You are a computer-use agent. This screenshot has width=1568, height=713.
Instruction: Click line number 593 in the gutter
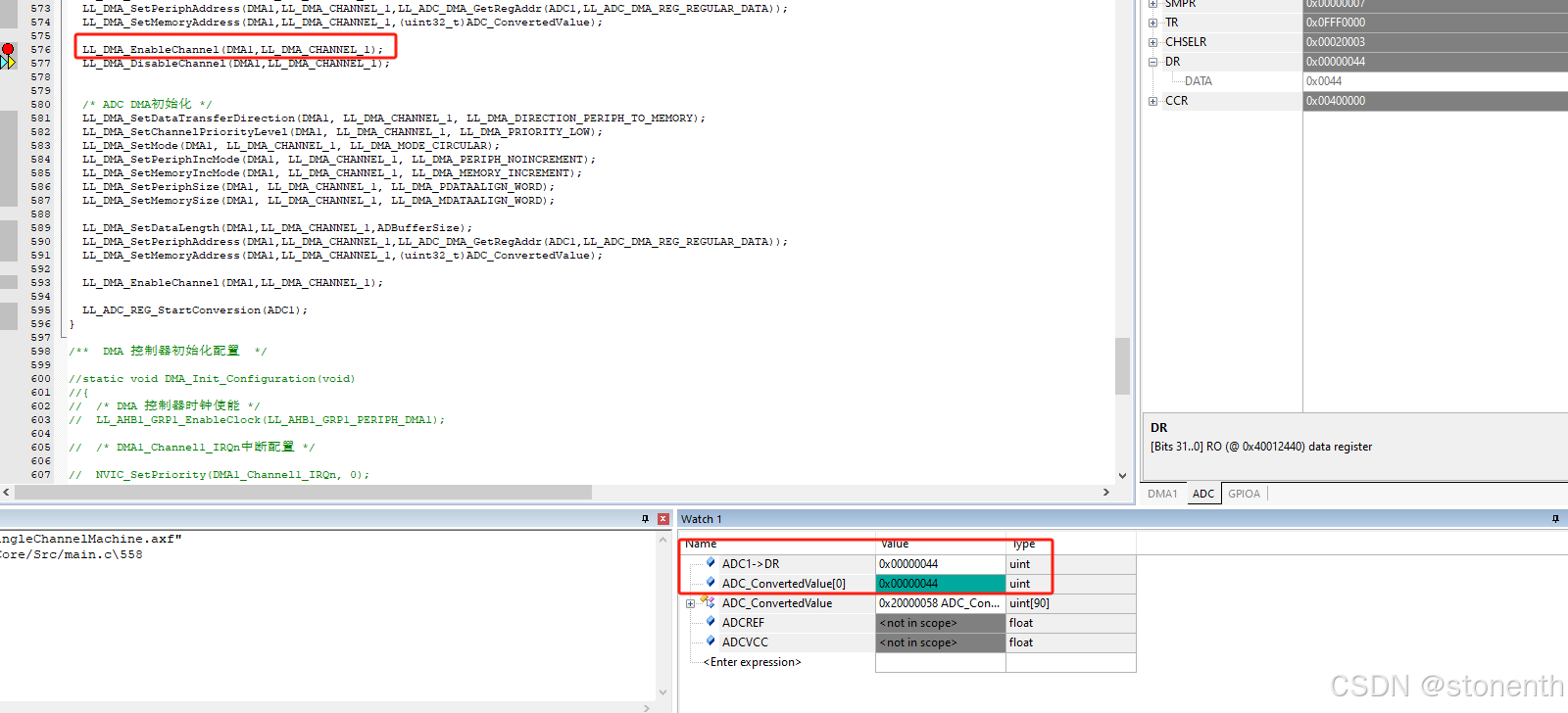pyautogui.click(x=40, y=283)
